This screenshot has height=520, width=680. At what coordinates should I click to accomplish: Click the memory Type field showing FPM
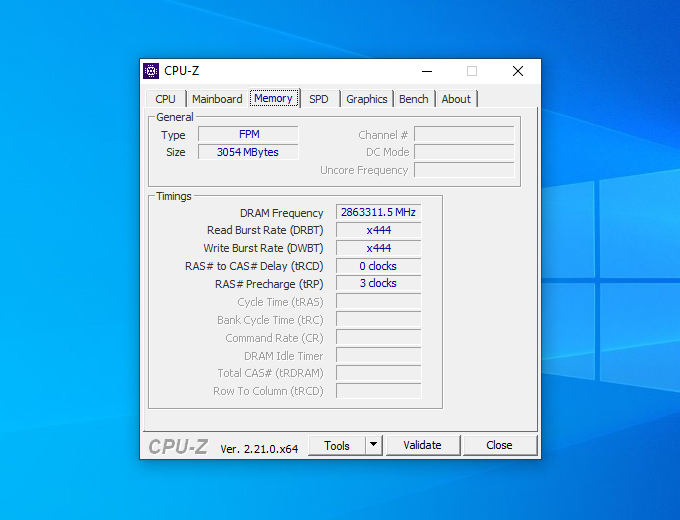pyautogui.click(x=248, y=134)
